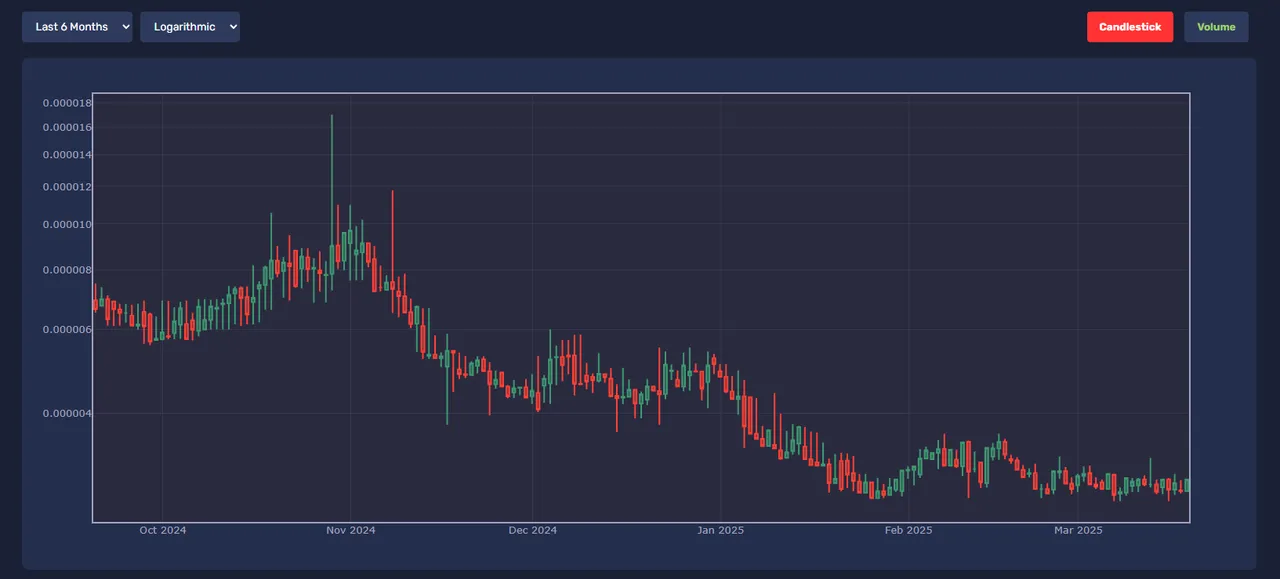The width and height of the screenshot is (1280, 579).
Task: Click the 0.000004 y-axis label
Action: coord(67,413)
